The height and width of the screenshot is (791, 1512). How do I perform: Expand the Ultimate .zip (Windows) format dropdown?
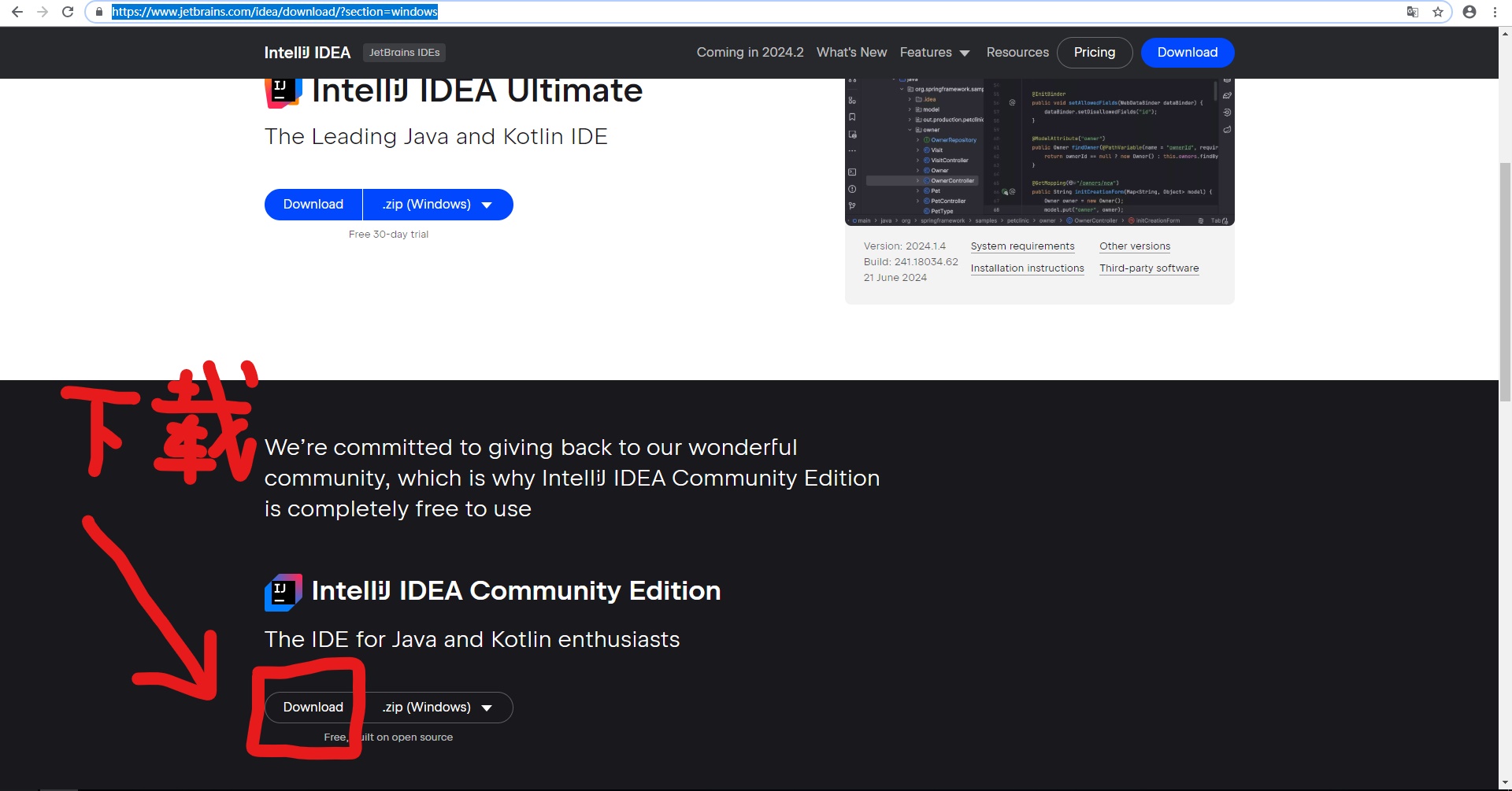point(438,205)
